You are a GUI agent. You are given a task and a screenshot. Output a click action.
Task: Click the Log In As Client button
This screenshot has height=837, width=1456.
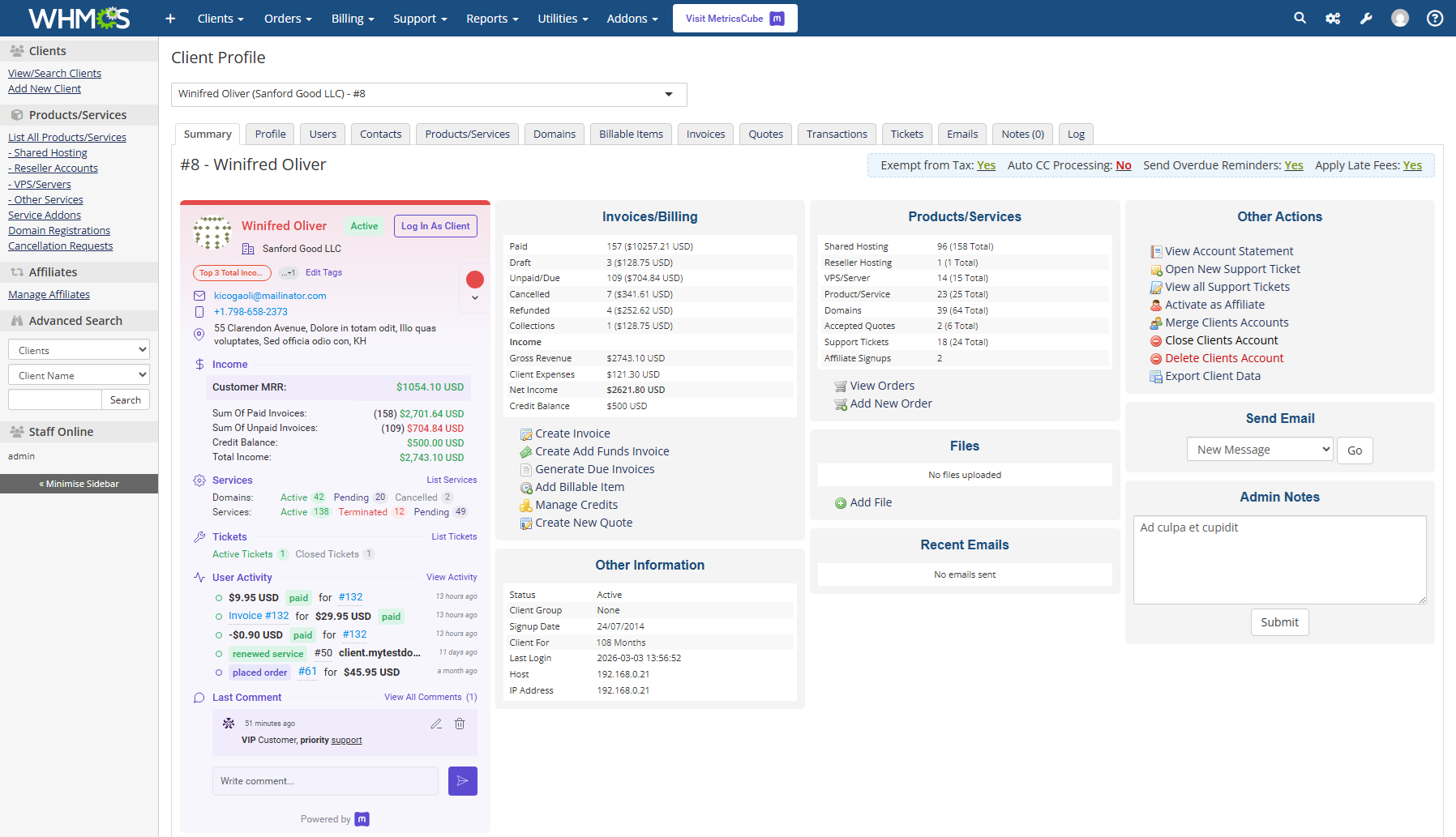(435, 226)
